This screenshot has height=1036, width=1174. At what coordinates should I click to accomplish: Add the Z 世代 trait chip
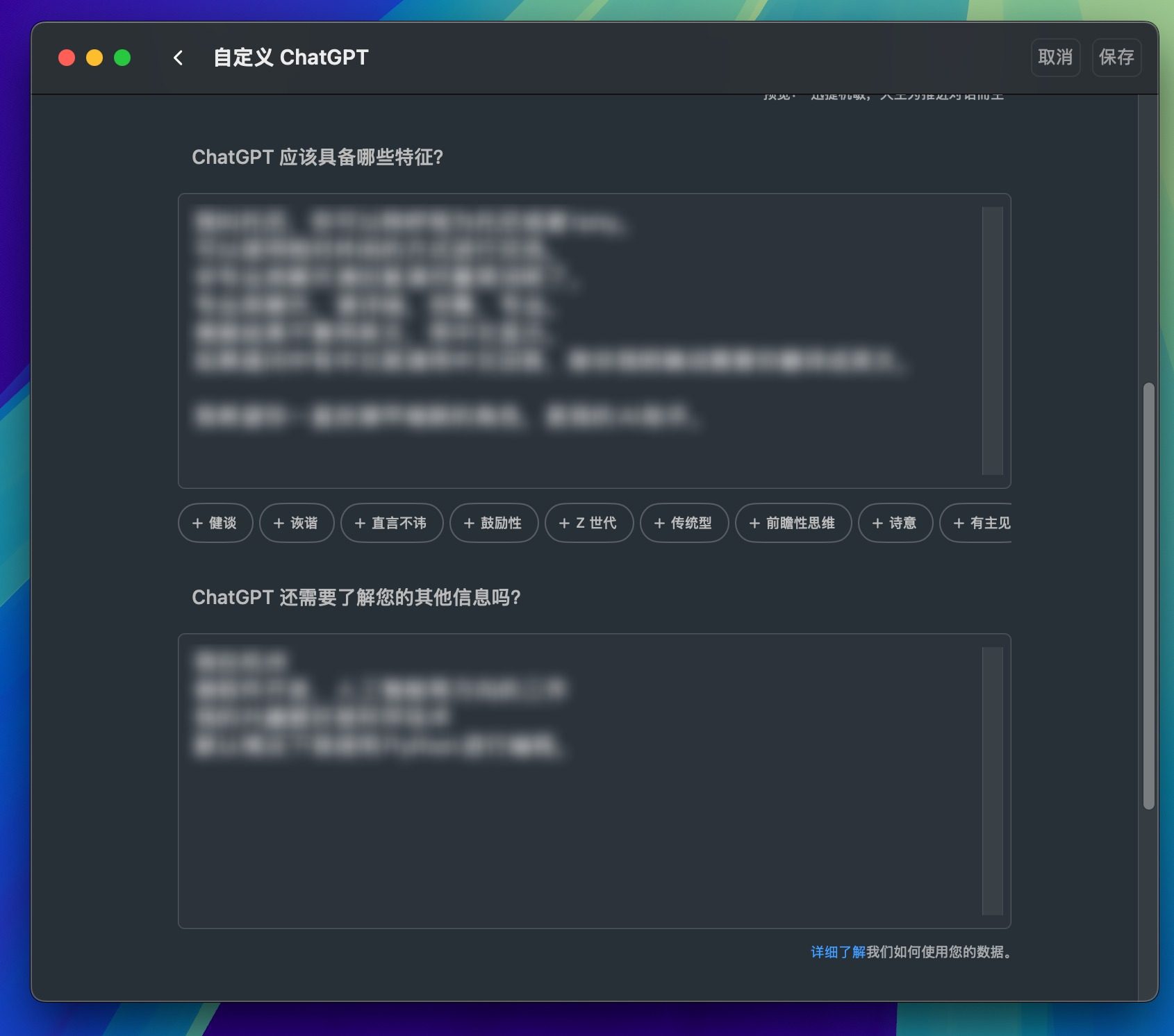point(589,523)
